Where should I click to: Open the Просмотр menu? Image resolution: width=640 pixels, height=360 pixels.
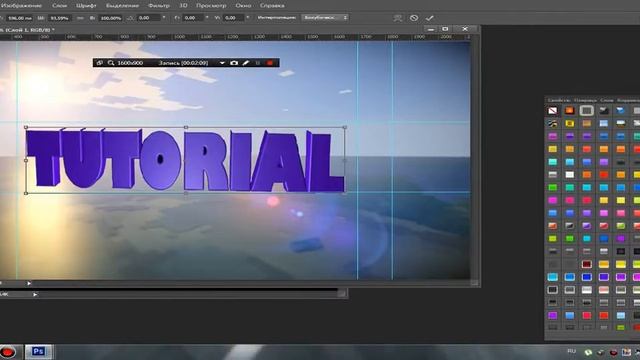(x=211, y=6)
